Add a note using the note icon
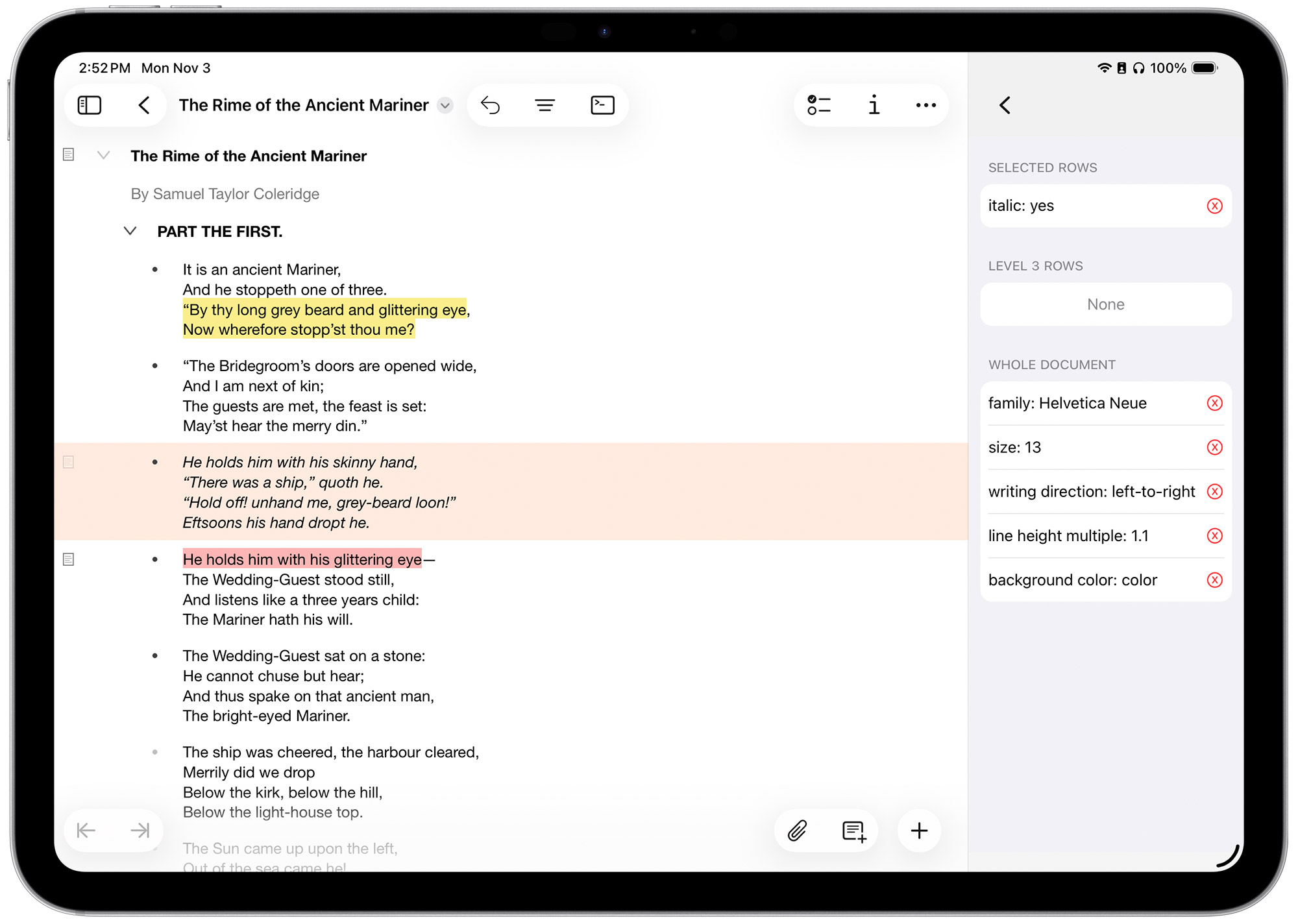The image size is (1298, 924). click(852, 831)
